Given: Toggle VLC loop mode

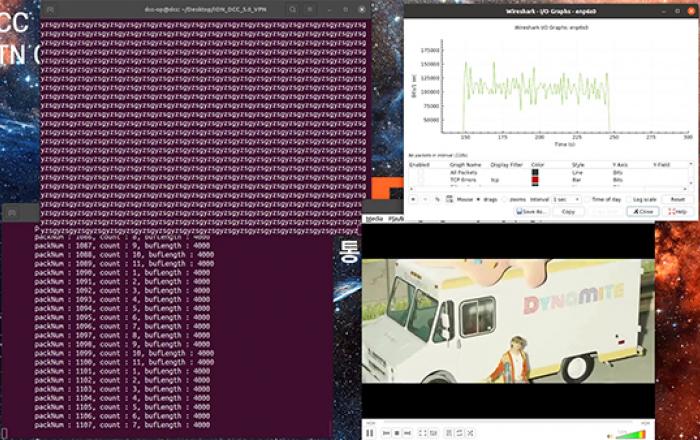Looking at the screenshot, I should click(459, 433).
